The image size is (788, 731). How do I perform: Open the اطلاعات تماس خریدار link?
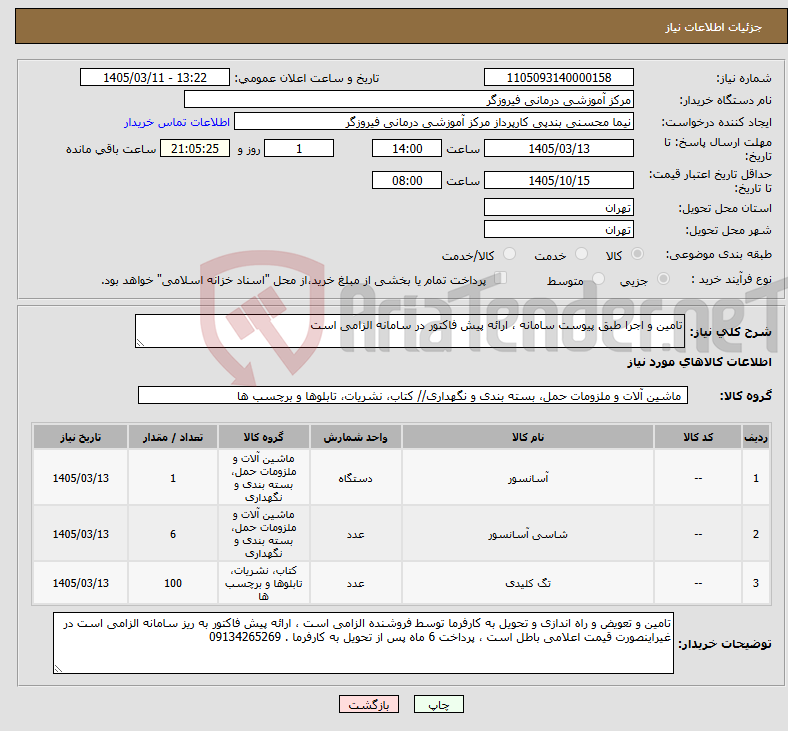pos(177,122)
